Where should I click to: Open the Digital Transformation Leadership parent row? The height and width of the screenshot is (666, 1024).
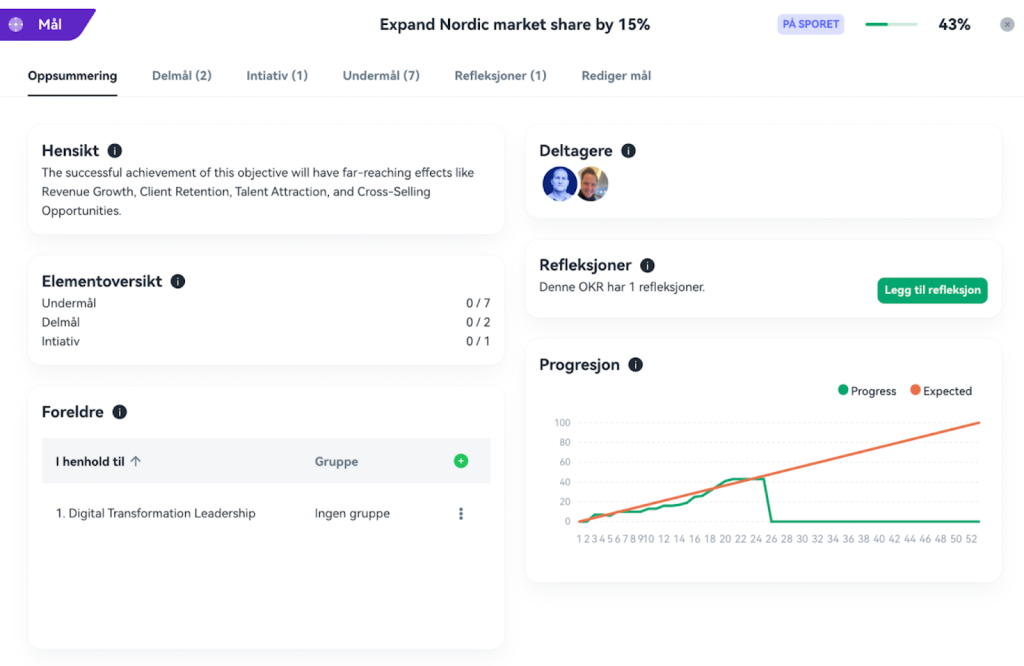coord(156,514)
